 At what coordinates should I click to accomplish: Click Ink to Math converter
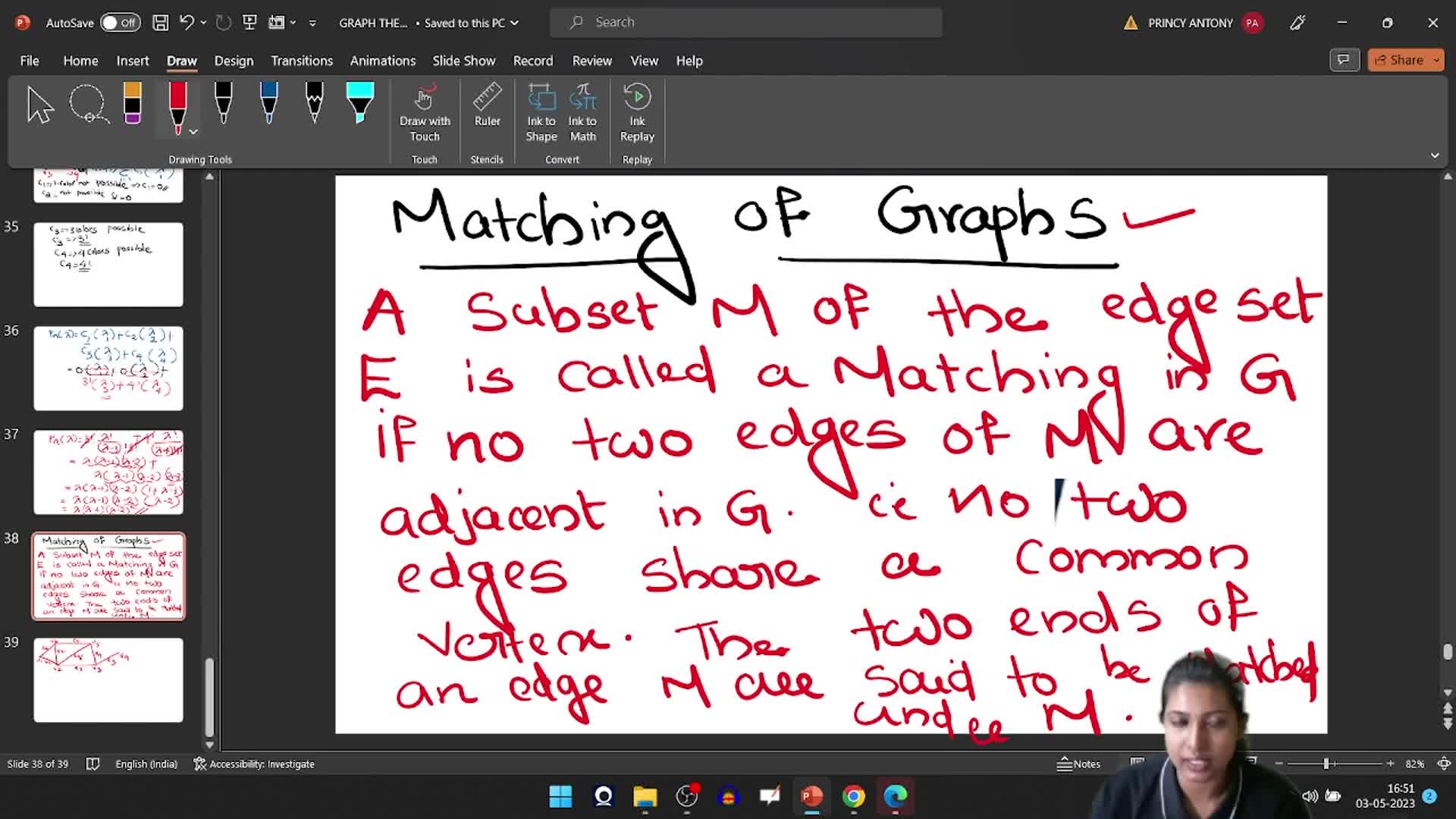pos(582,112)
